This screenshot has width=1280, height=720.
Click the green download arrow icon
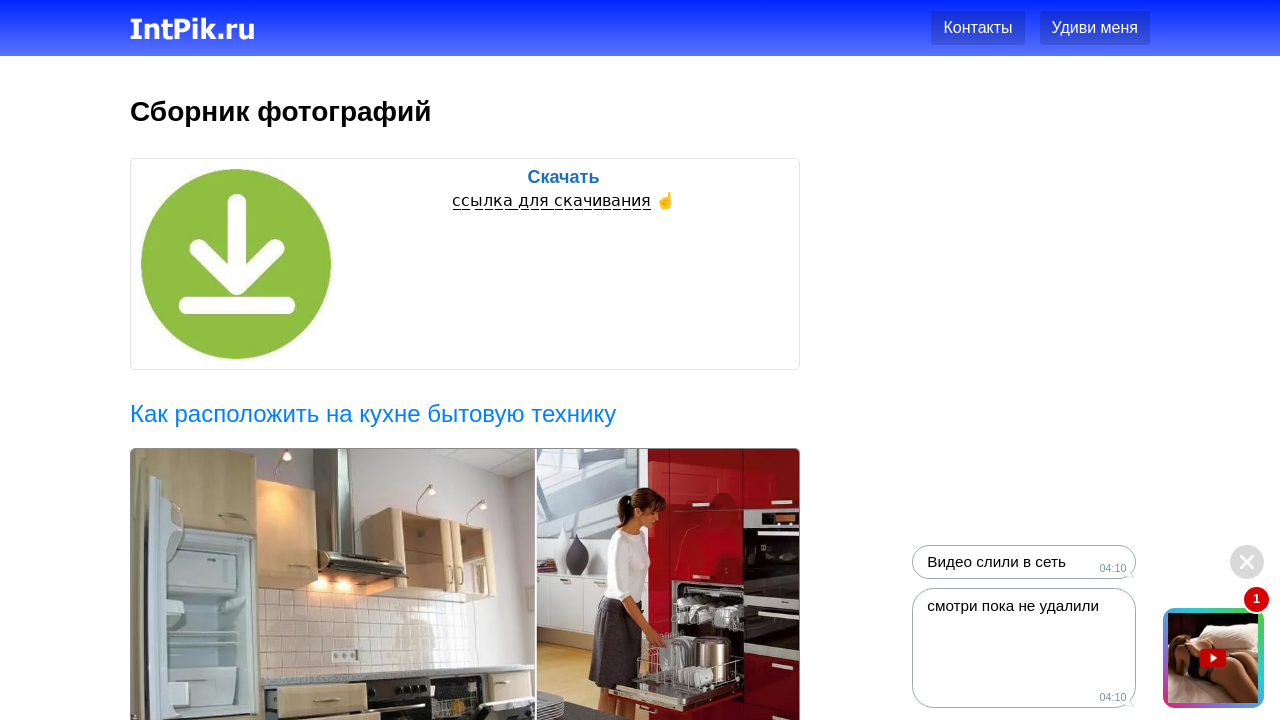tap(236, 264)
